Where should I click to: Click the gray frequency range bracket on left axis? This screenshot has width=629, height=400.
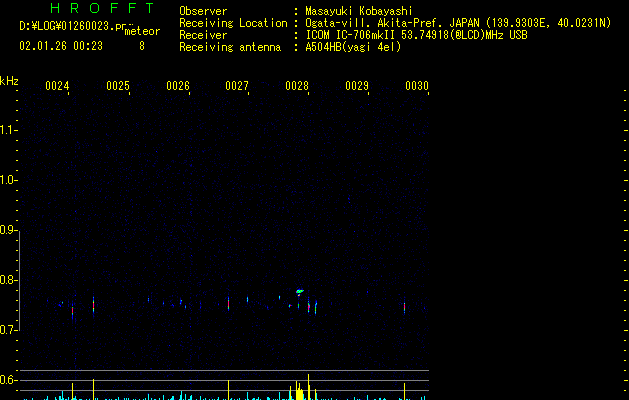tap(19, 281)
